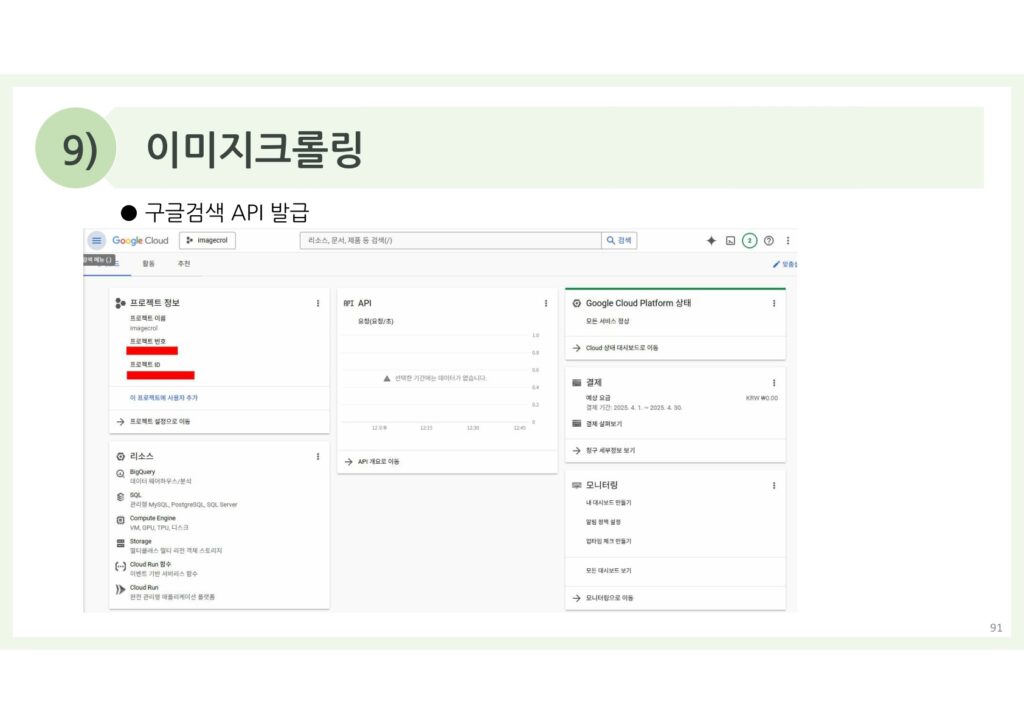The image size is (1024, 724).
Task: Click the Google Cloud Platform 상태 icon
Action: click(x=577, y=303)
